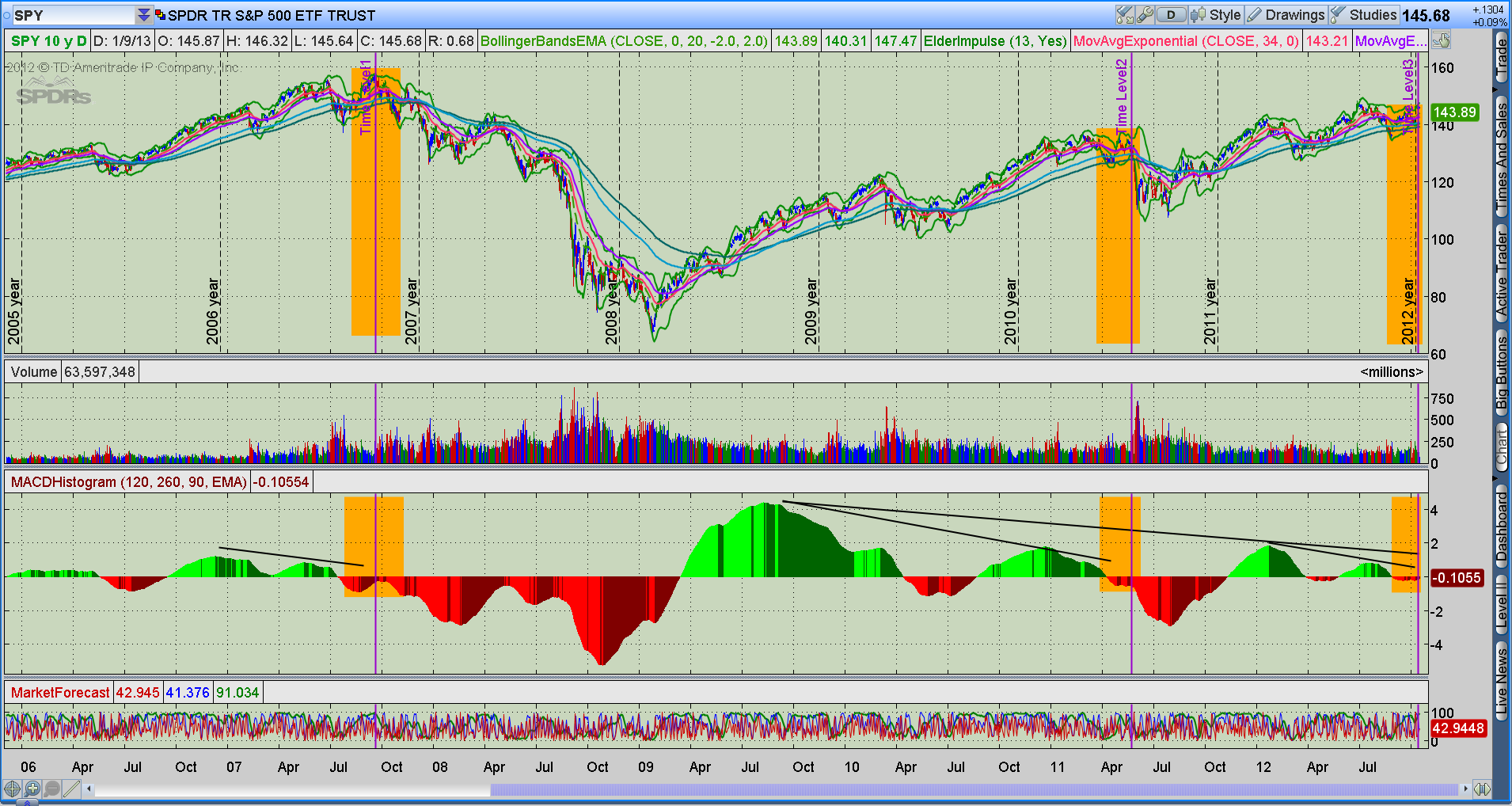Click the Volume study label
1512x806 pixels.
point(34,372)
